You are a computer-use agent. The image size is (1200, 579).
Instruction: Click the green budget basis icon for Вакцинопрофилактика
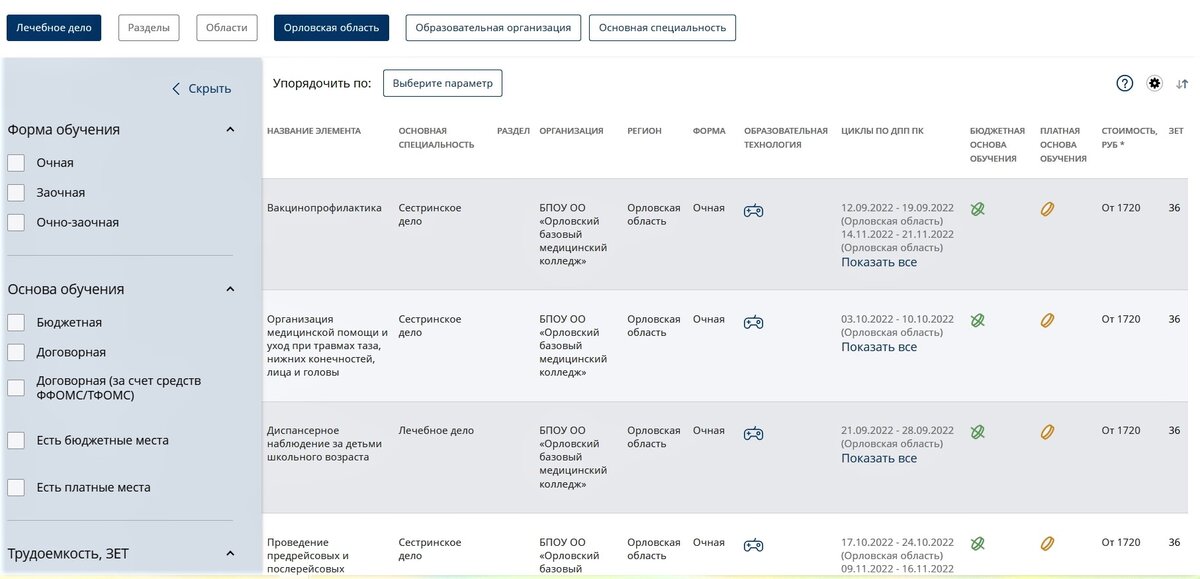[978, 209]
